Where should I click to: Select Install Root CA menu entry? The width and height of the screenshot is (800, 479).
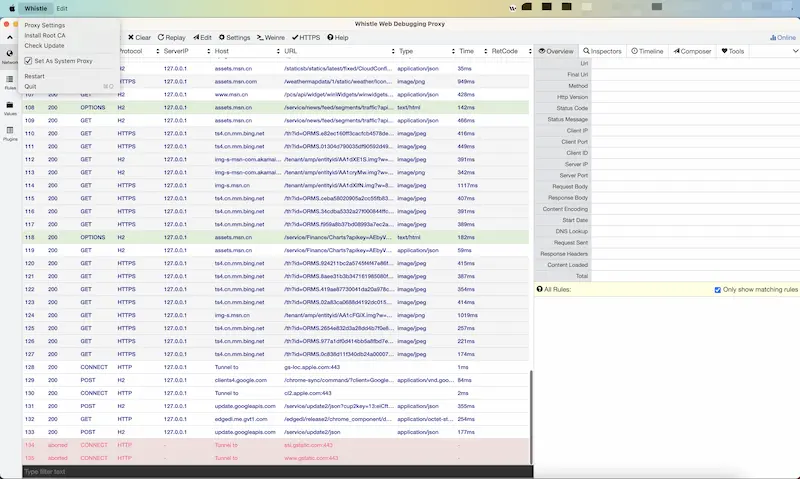click(x=45, y=35)
